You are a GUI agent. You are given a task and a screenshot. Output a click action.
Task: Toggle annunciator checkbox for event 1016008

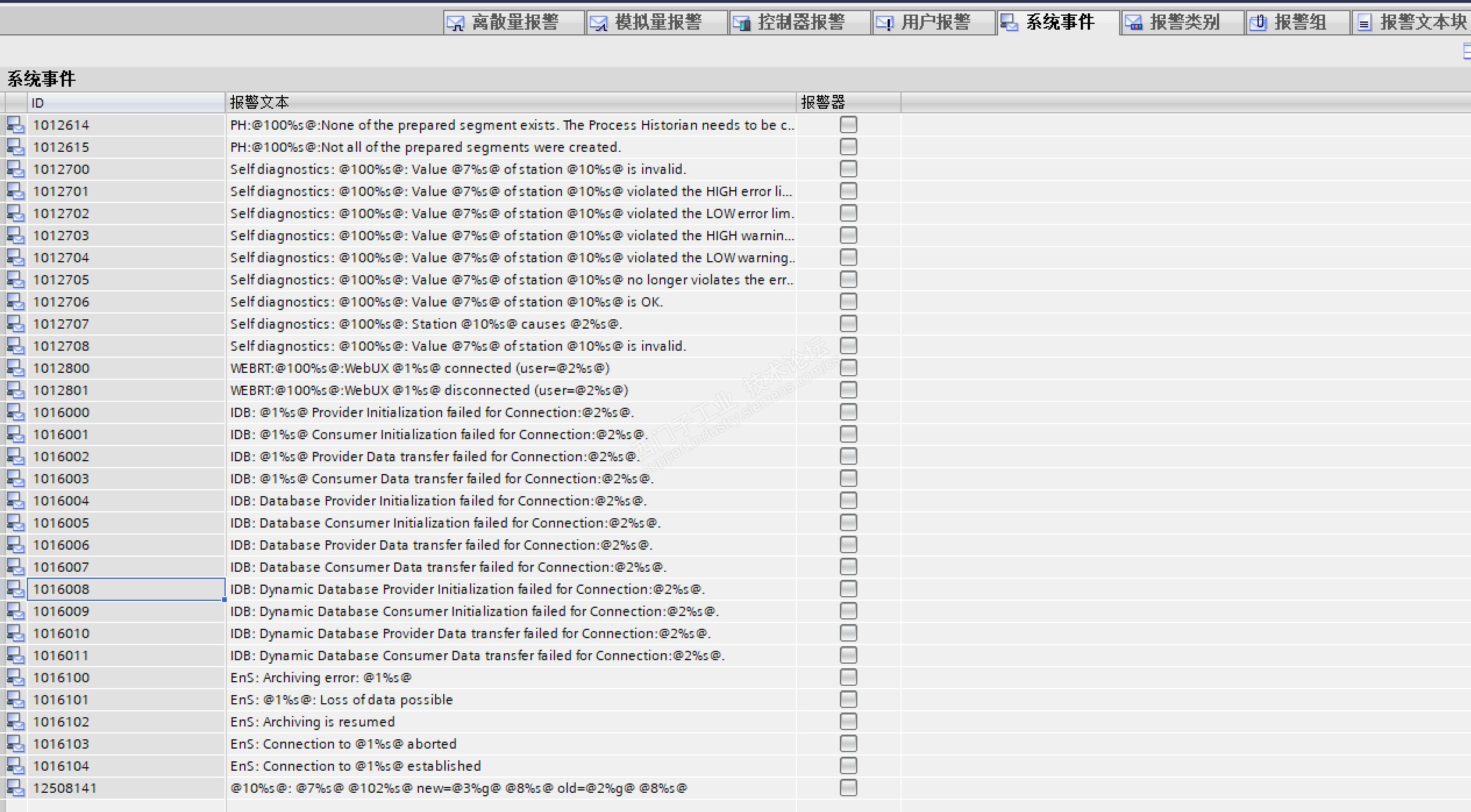(848, 589)
